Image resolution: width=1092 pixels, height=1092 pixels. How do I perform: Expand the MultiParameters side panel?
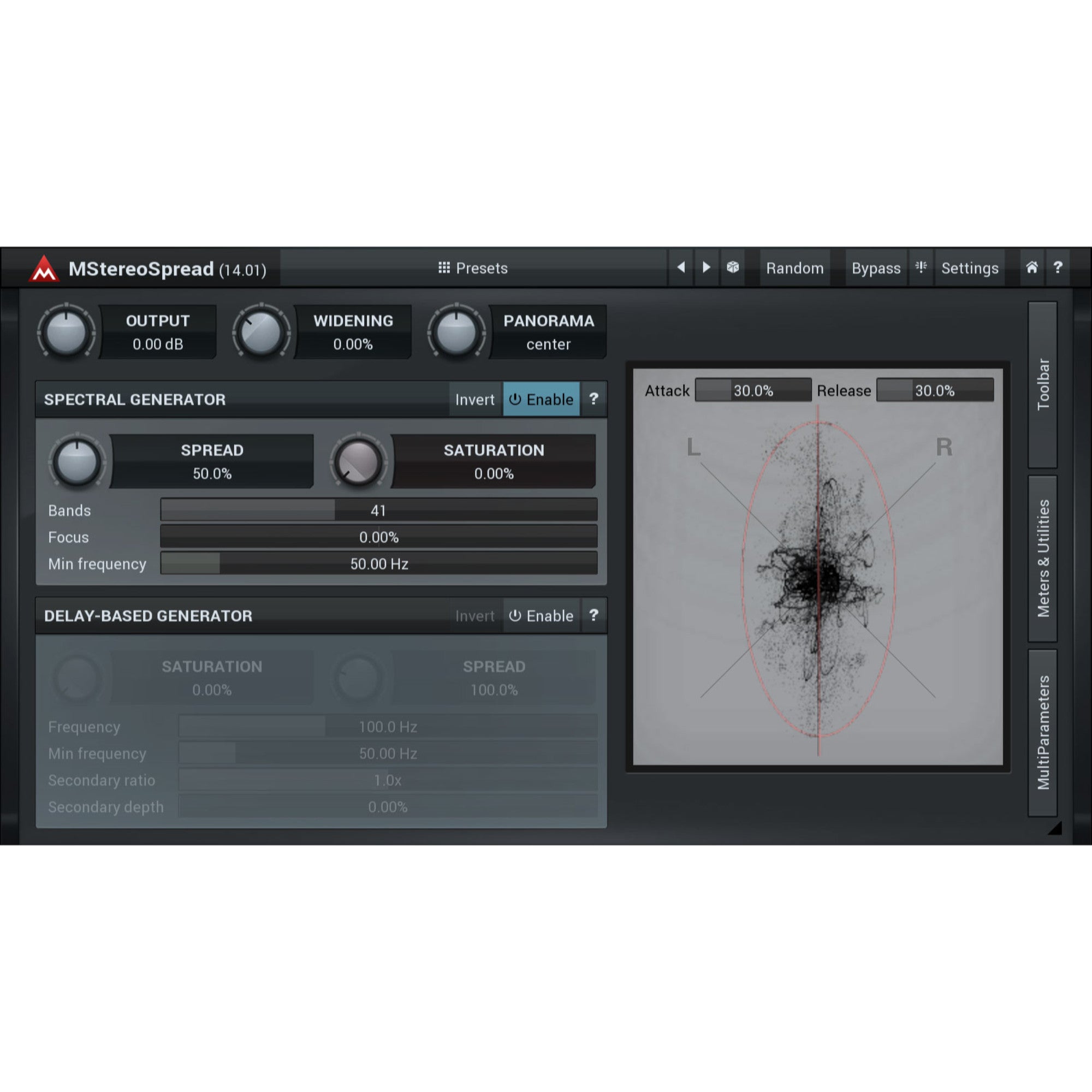tap(1043, 733)
